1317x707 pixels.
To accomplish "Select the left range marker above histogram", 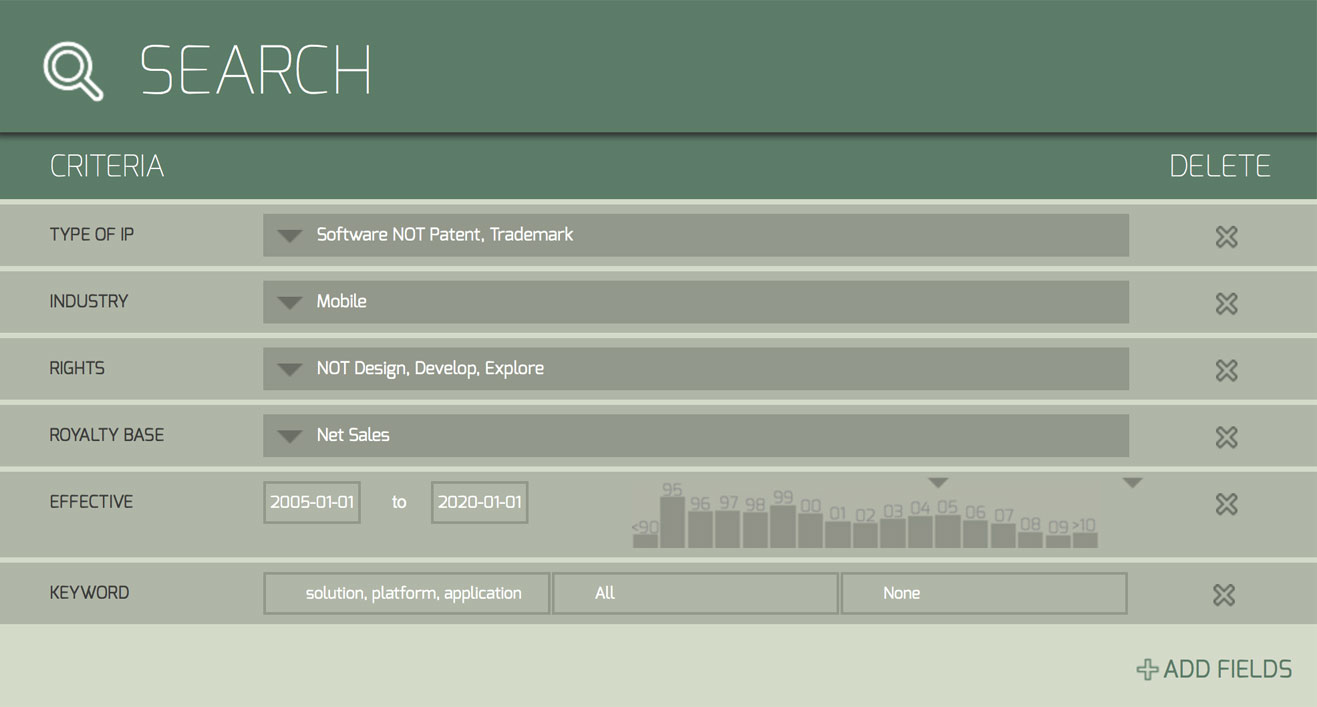I will 938,483.
